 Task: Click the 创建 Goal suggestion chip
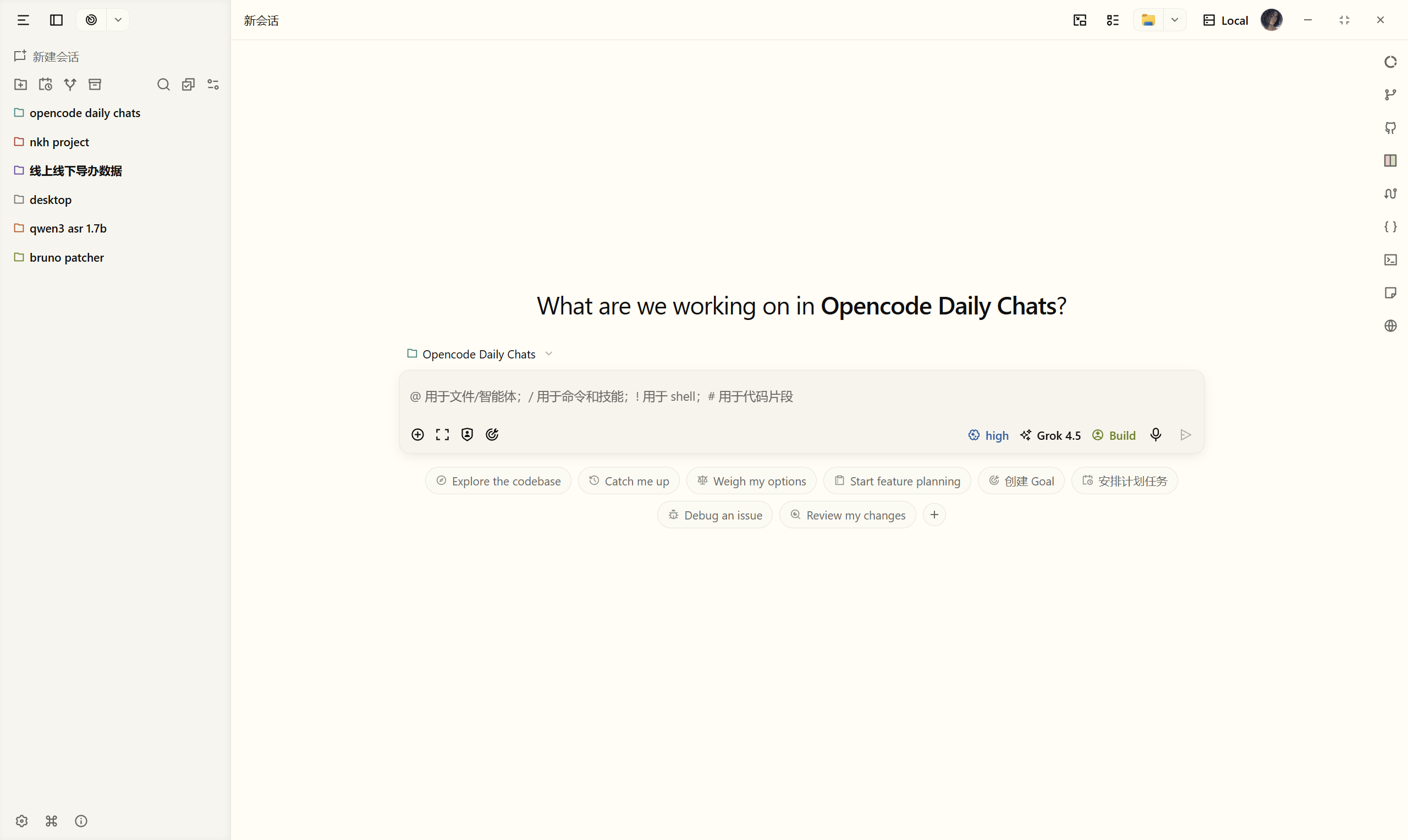(x=1021, y=480)
